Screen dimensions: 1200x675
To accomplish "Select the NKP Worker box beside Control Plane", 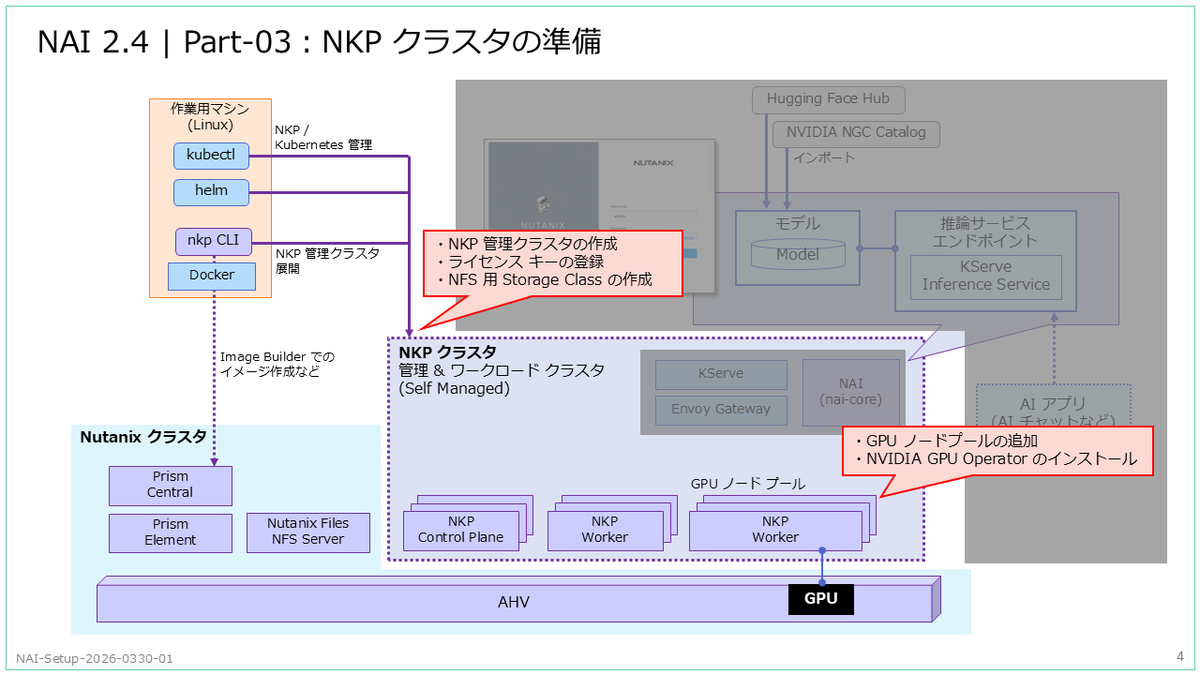I will click(x=605, y=529).
